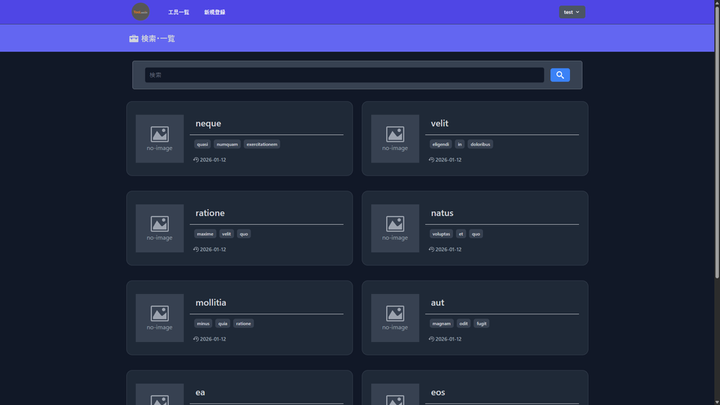The image size is (720, 405).
Task: Select the fugit tag
Action: pos(481,323)
